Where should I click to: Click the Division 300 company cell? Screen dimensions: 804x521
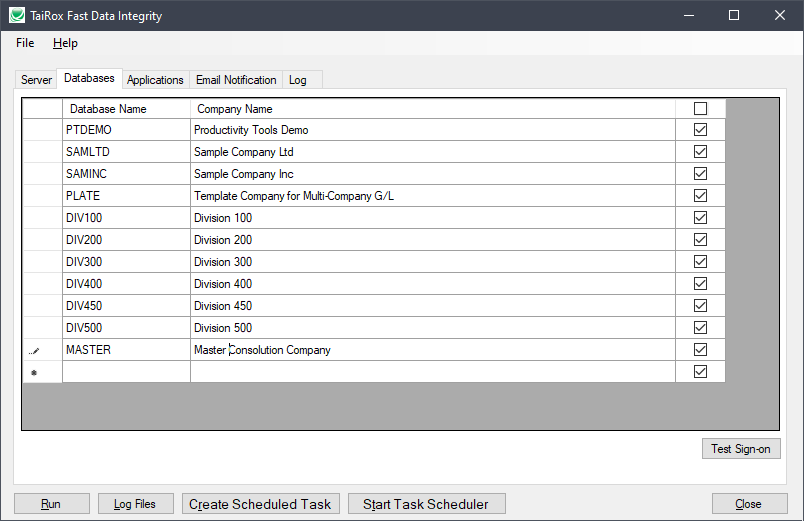point(433,262)
